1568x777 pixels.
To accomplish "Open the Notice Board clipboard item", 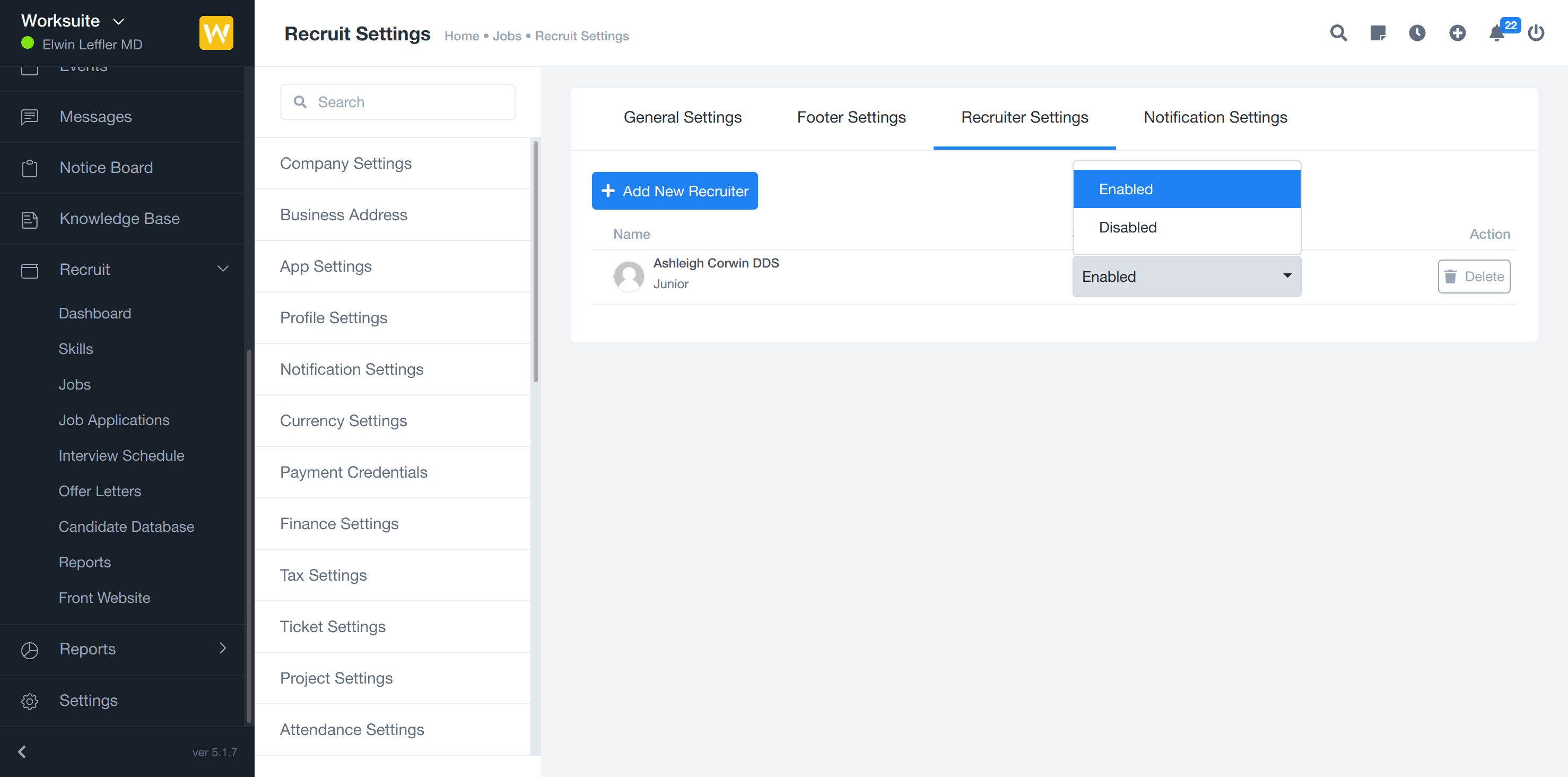I will [106, 168].
